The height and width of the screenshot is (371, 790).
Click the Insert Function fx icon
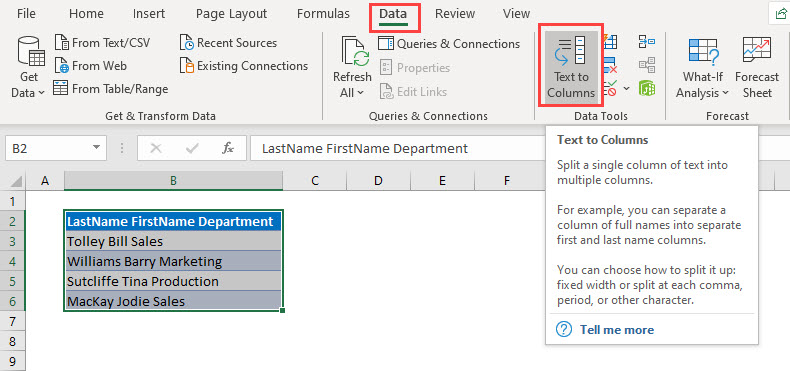click(x=228, y=148)
